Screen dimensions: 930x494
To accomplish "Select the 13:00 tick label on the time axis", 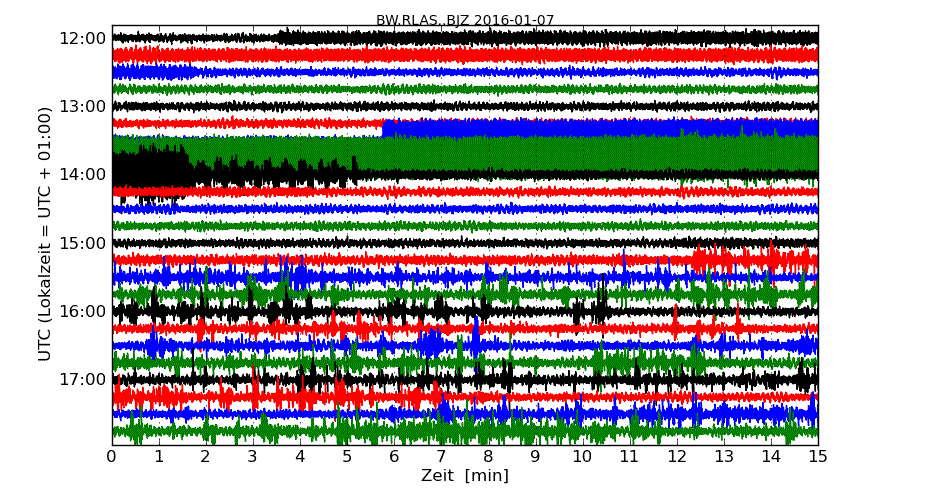I will tap(83, 106).
